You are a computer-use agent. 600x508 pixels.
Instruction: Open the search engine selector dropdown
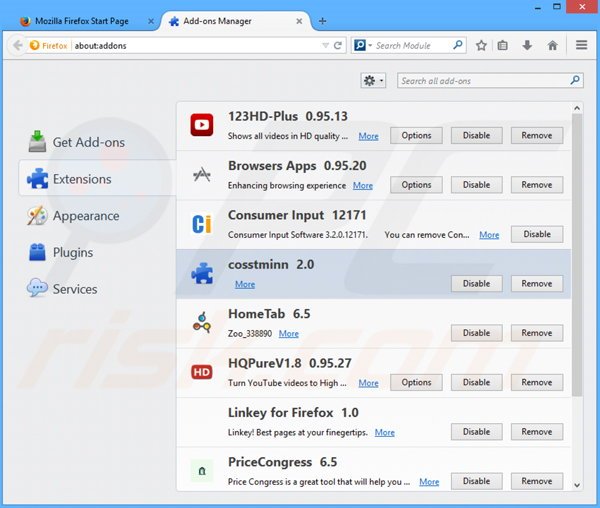click(362, 46)
